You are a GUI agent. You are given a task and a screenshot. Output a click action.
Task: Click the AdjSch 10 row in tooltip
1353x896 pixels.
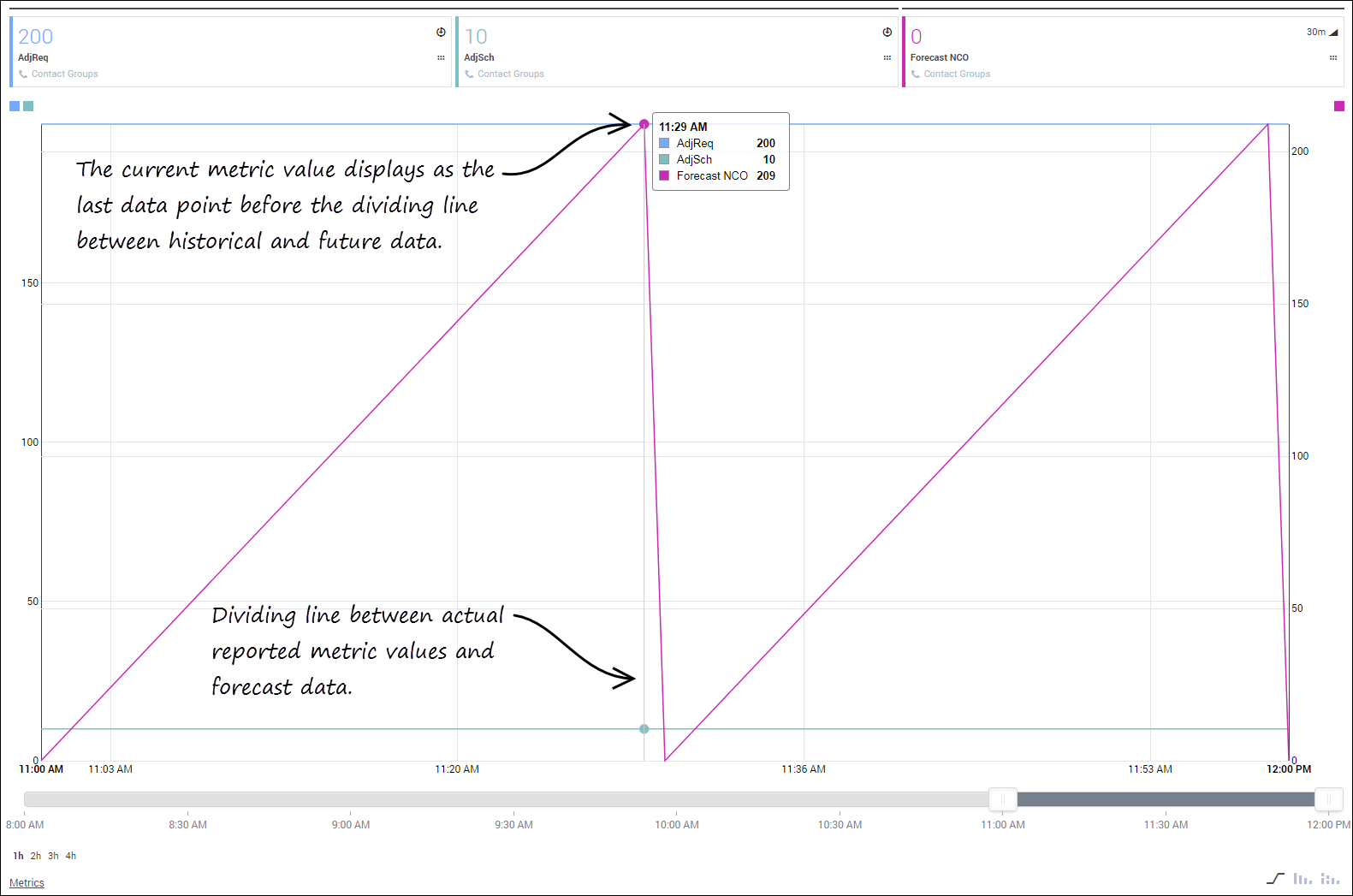(717, 159)
